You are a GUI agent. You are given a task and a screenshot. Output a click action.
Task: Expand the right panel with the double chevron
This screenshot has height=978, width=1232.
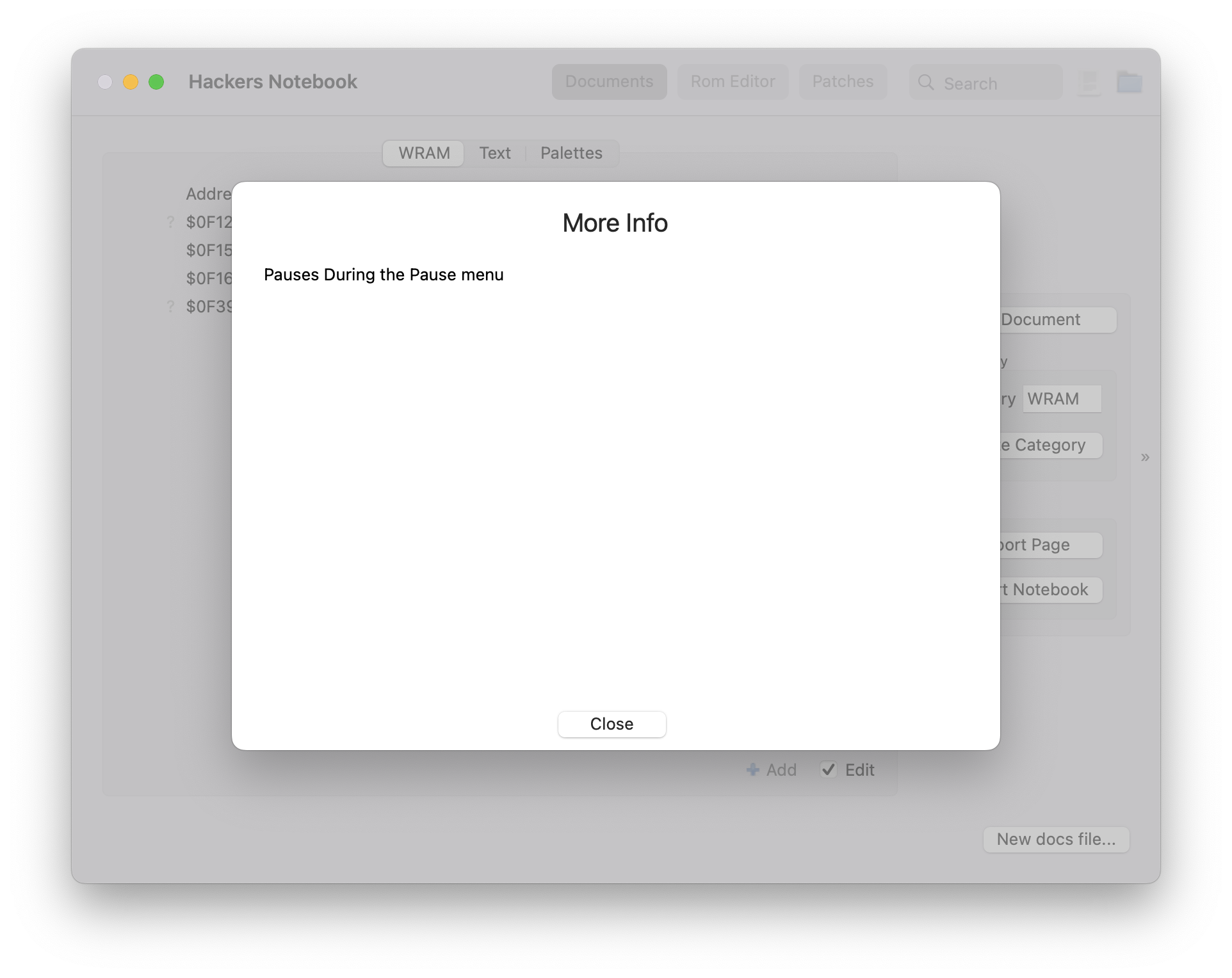click(1144, 456)
